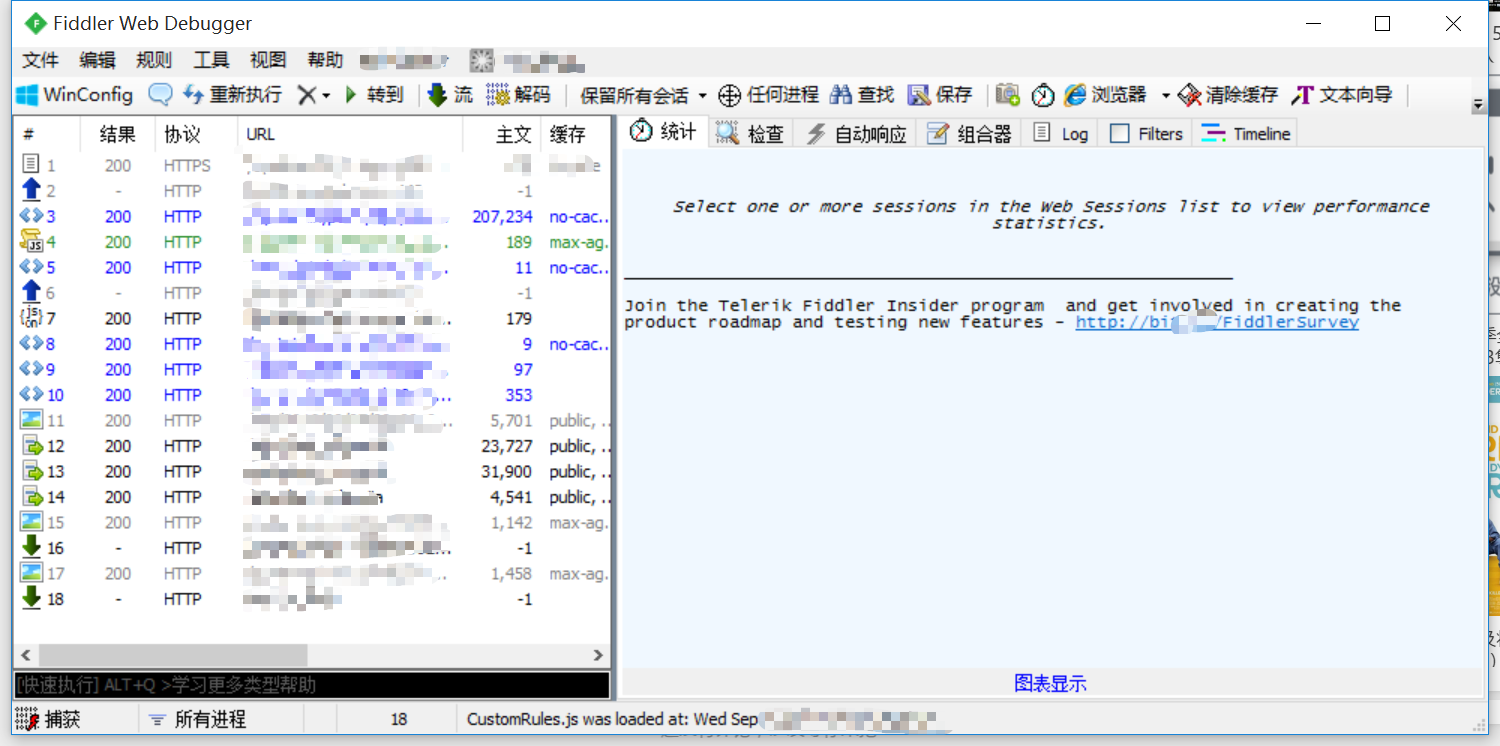
Task: Click the max-ag. cache value of session 17
Action: click(x=578, y=573)
